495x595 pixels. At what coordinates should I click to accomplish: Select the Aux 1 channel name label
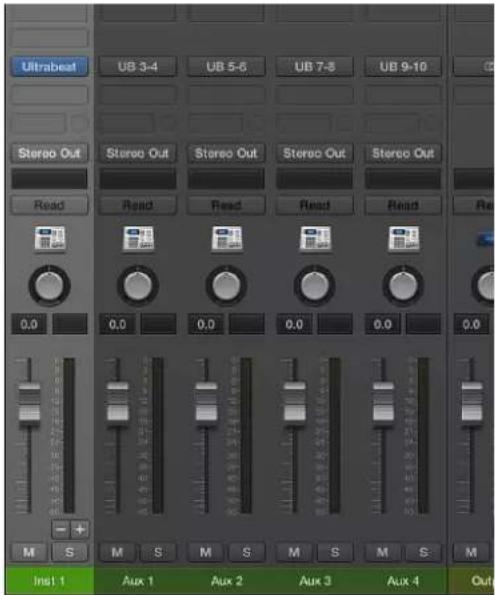138,581
